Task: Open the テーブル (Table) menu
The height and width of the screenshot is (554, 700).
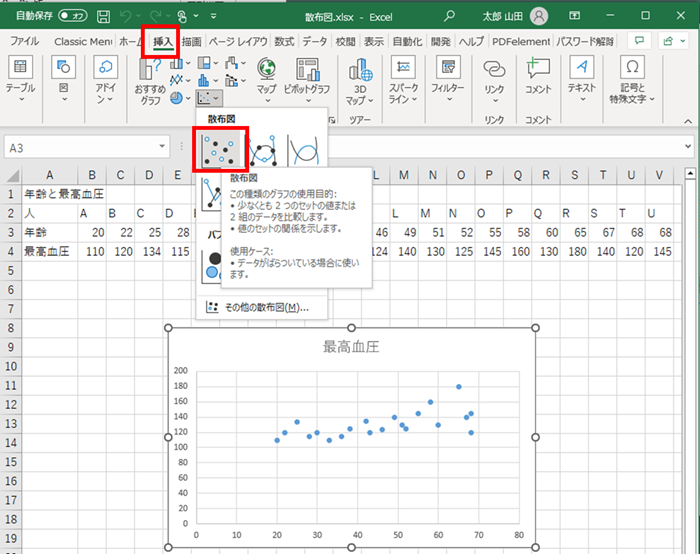Action: pyautogui.click(x=20, y=79)
